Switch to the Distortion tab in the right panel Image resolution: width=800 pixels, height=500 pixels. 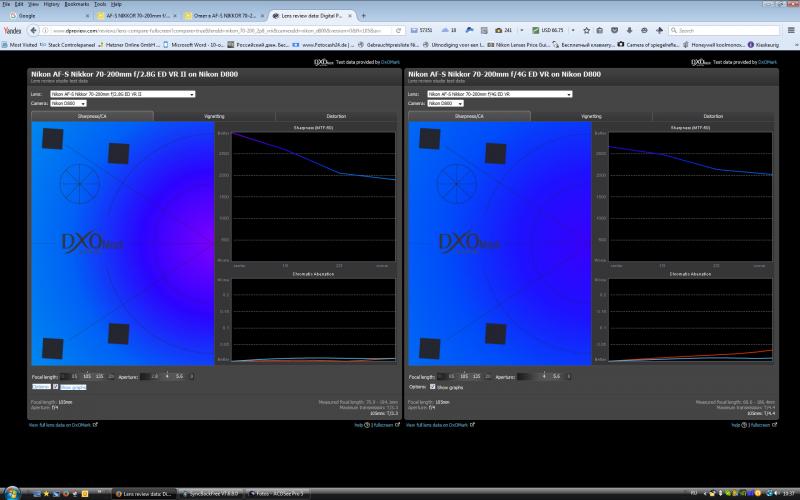[x=713, y=116]
